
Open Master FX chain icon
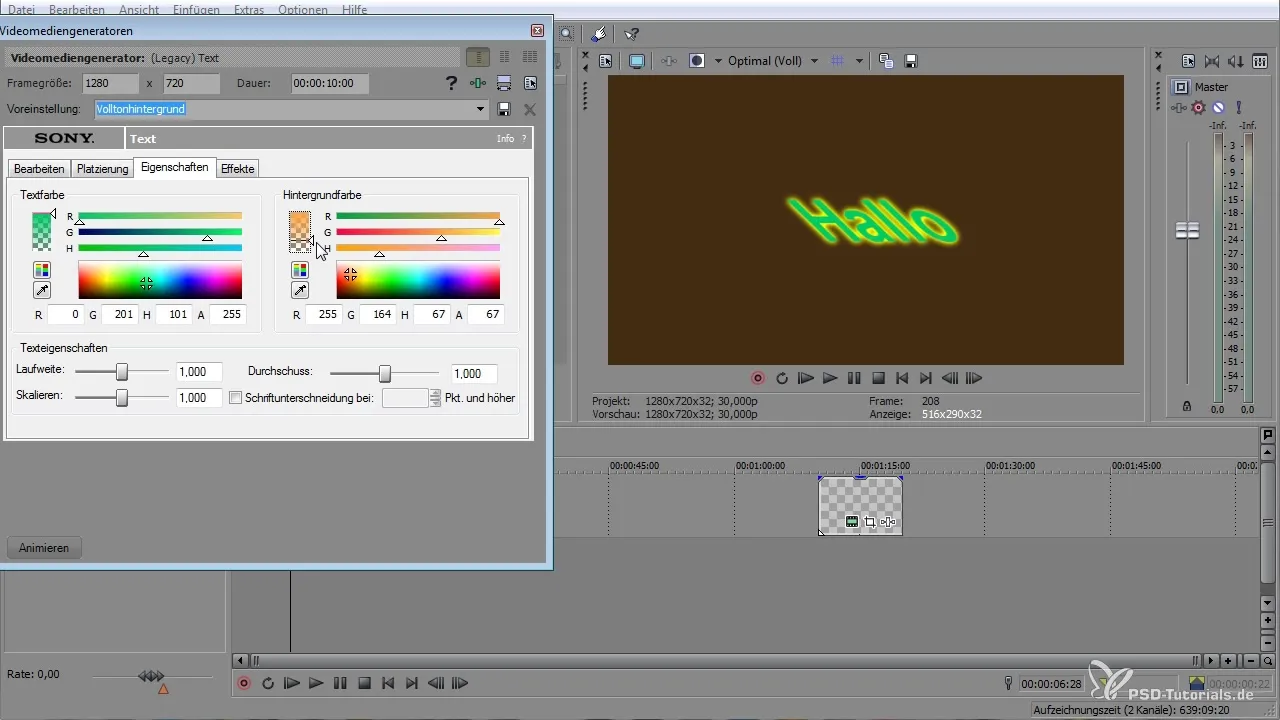[1180, 107]
